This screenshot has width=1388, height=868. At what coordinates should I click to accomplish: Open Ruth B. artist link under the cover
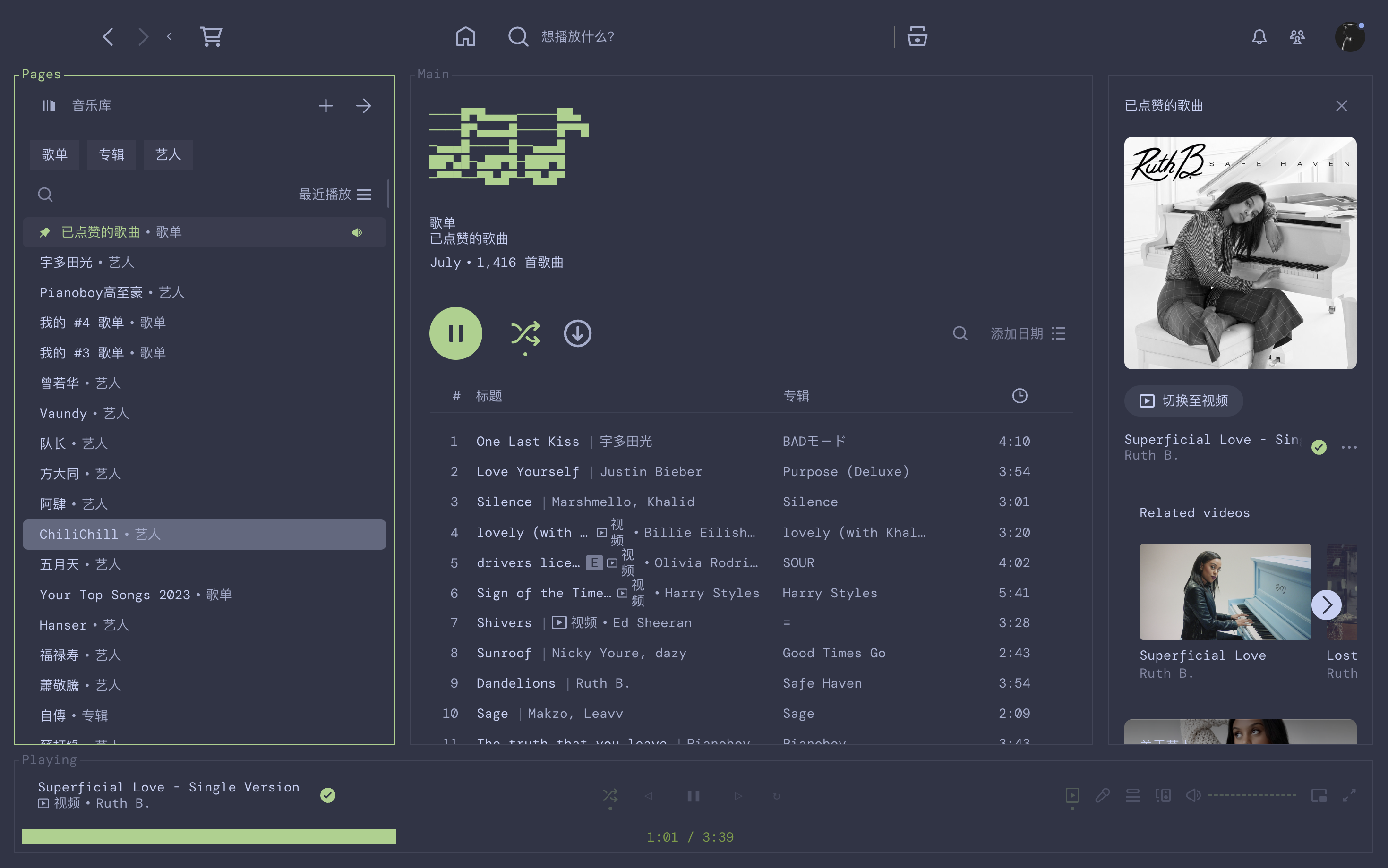click(x=1151, y=455)
